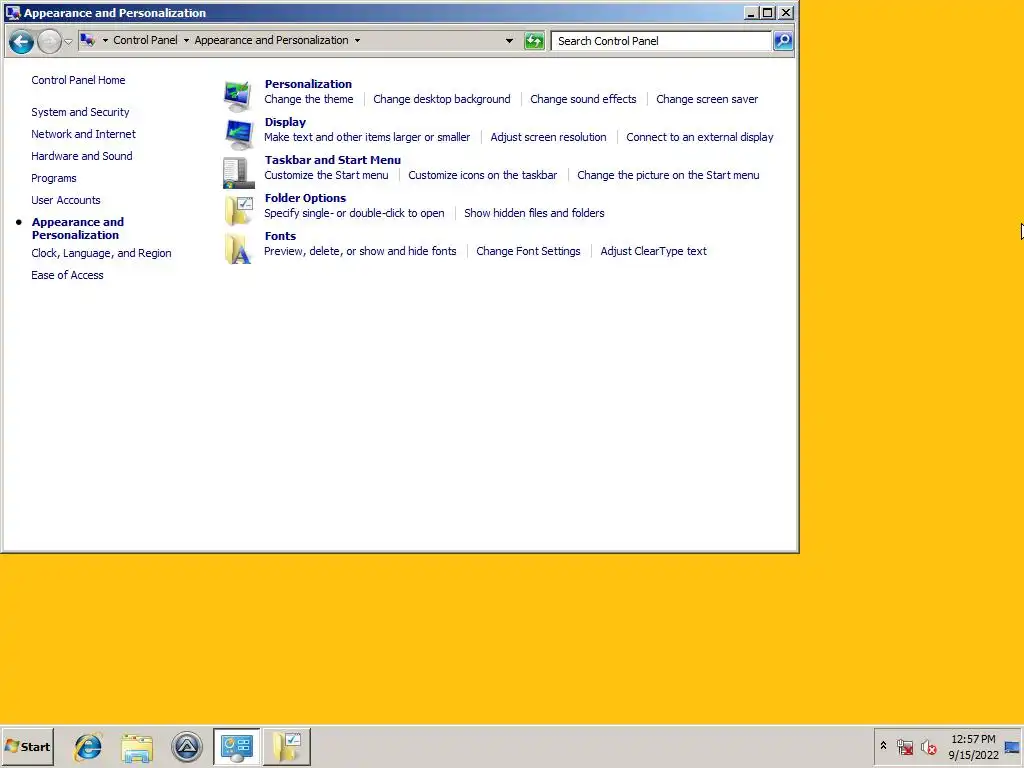Open address bar previous locations dropdown

coord(509,40)
